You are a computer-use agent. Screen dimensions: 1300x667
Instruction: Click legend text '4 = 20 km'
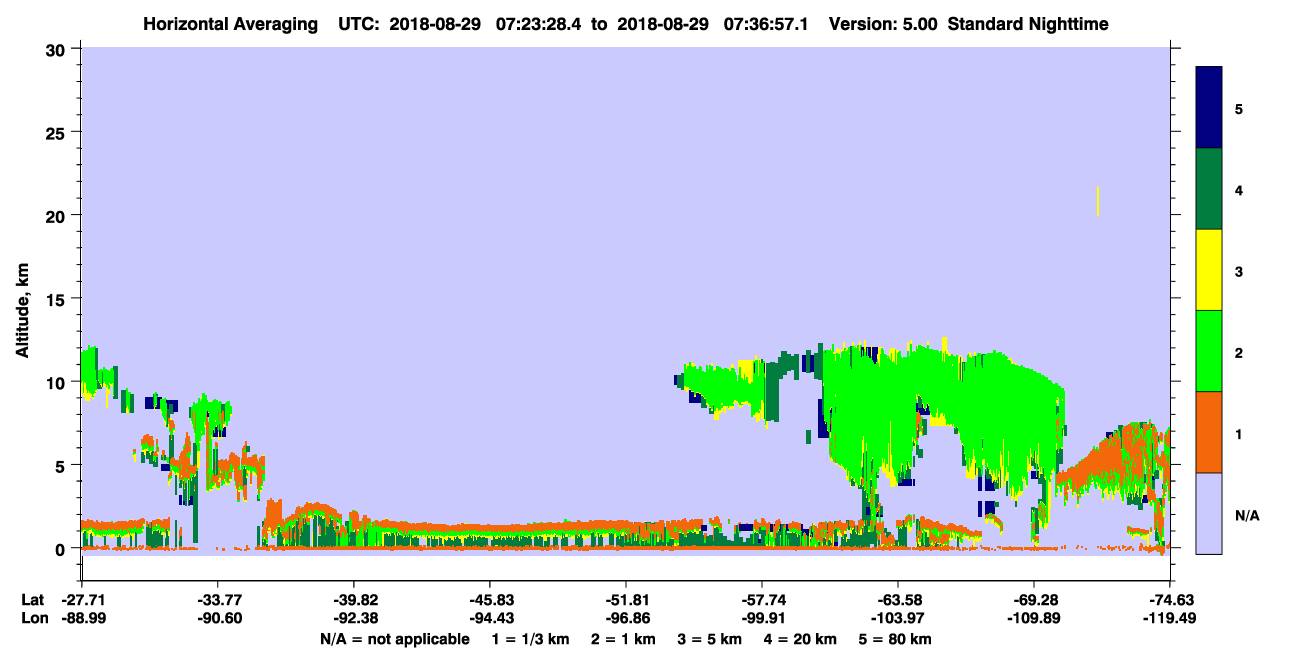point(800,638)
